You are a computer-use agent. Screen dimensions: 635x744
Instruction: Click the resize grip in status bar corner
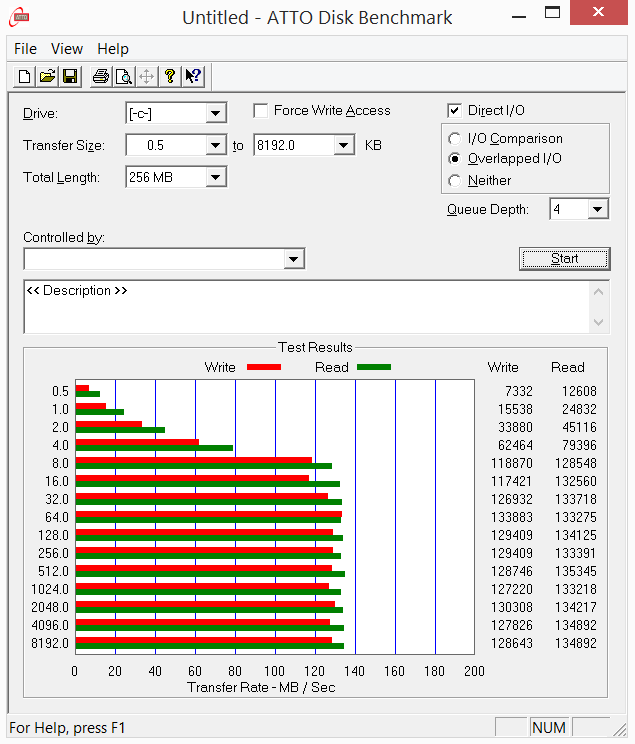(x=619, y=729)
